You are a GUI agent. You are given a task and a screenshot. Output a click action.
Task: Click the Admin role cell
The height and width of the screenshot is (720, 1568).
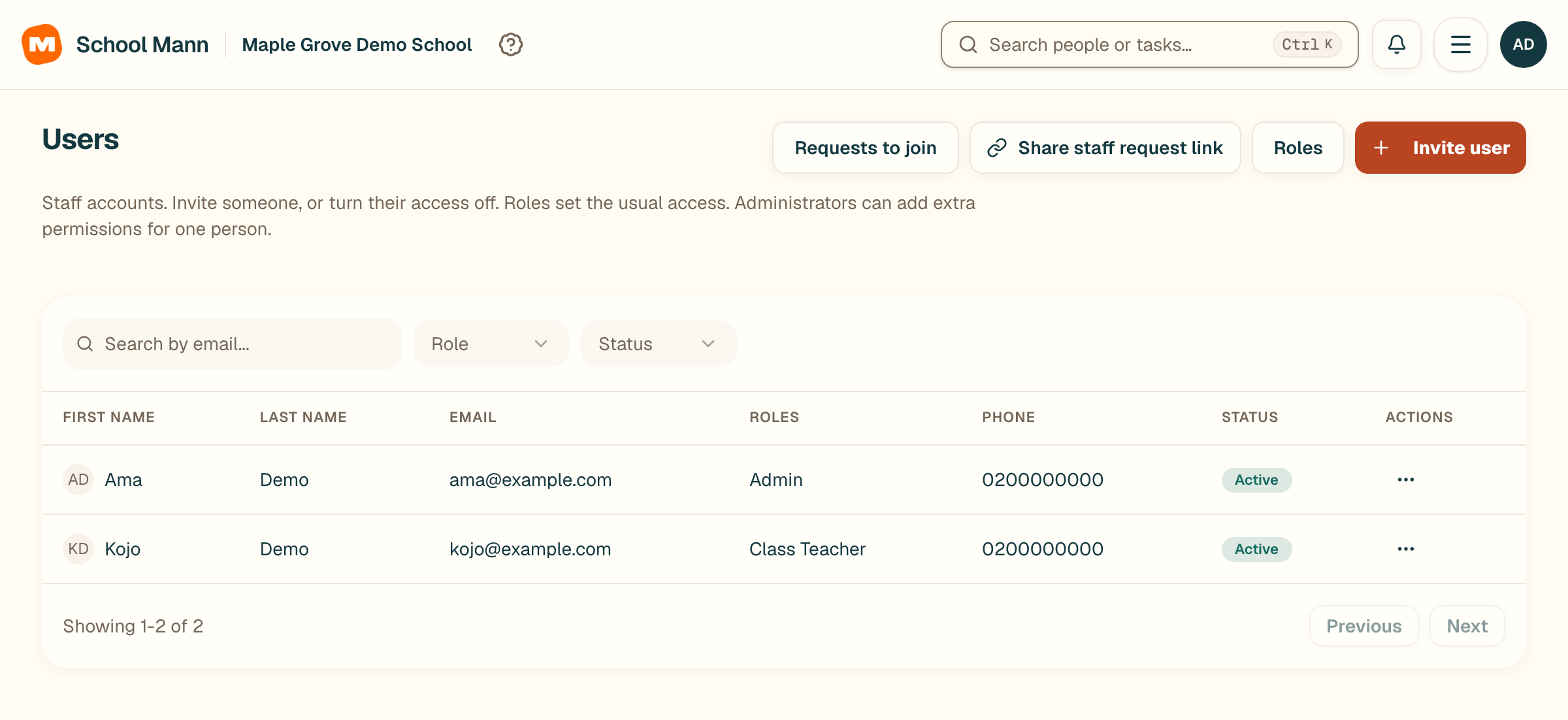(x=776, y=480)
